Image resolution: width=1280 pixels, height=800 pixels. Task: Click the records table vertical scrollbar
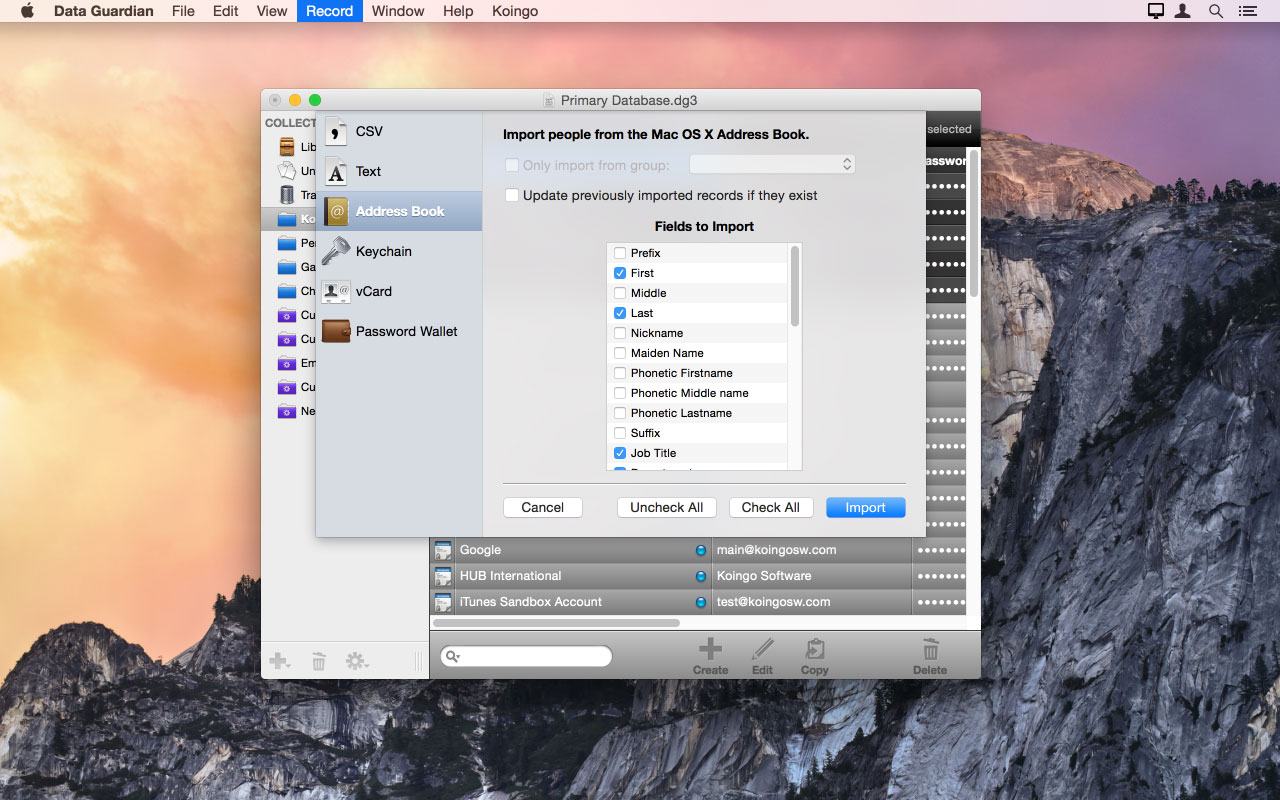click(x=974, y=222)
